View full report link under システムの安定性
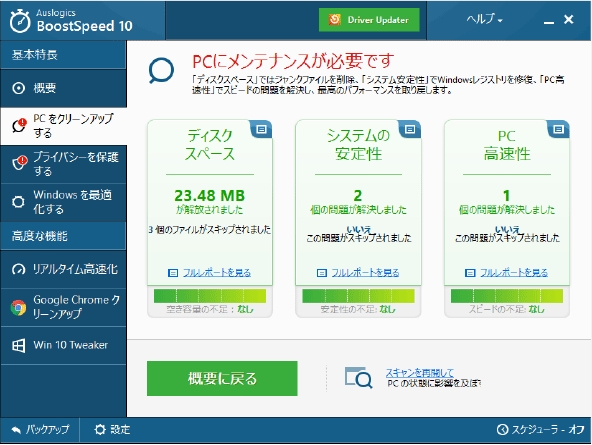 pyautogui.click(x=365, y=273)
